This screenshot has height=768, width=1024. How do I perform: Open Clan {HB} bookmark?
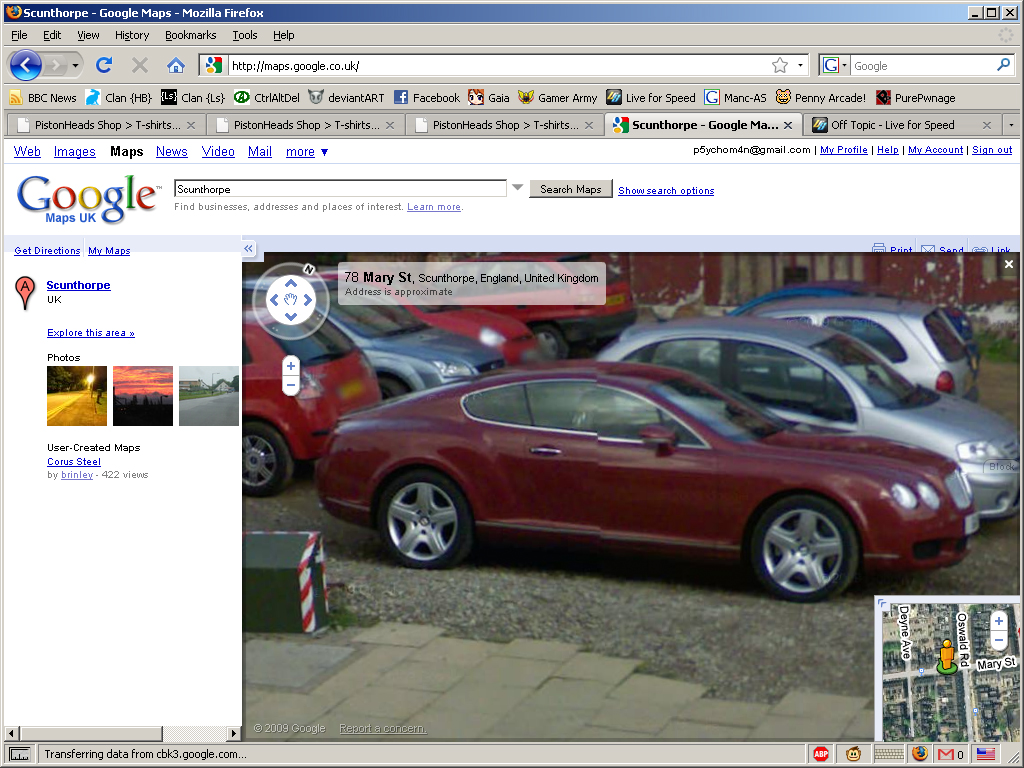(119, 98)
